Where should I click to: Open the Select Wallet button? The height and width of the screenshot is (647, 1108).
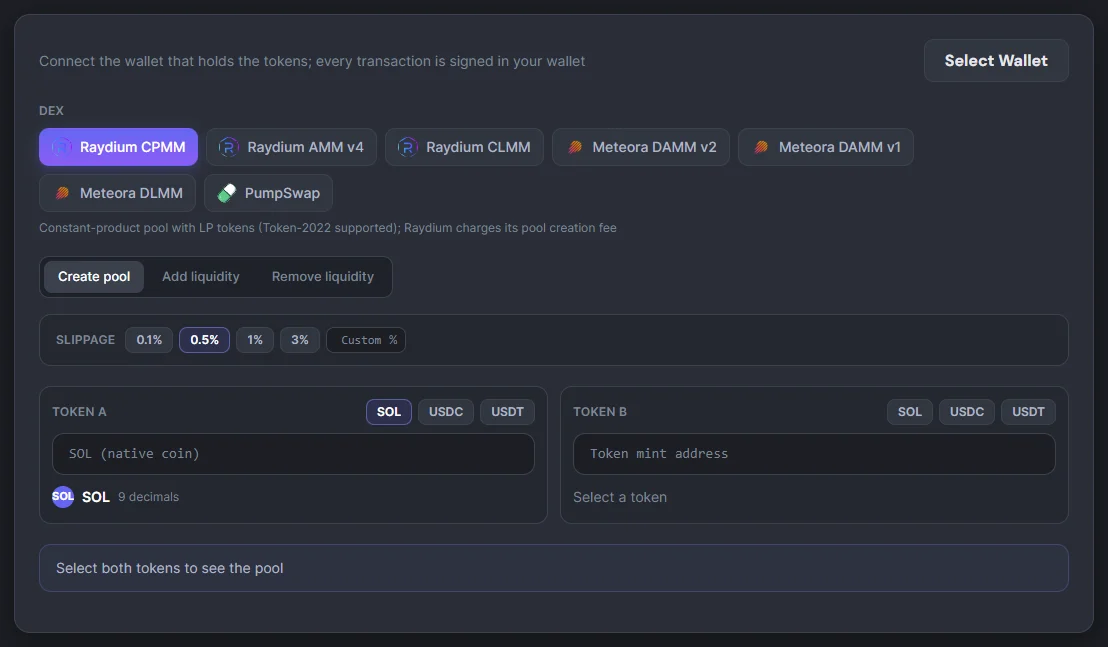click(996, 61)
